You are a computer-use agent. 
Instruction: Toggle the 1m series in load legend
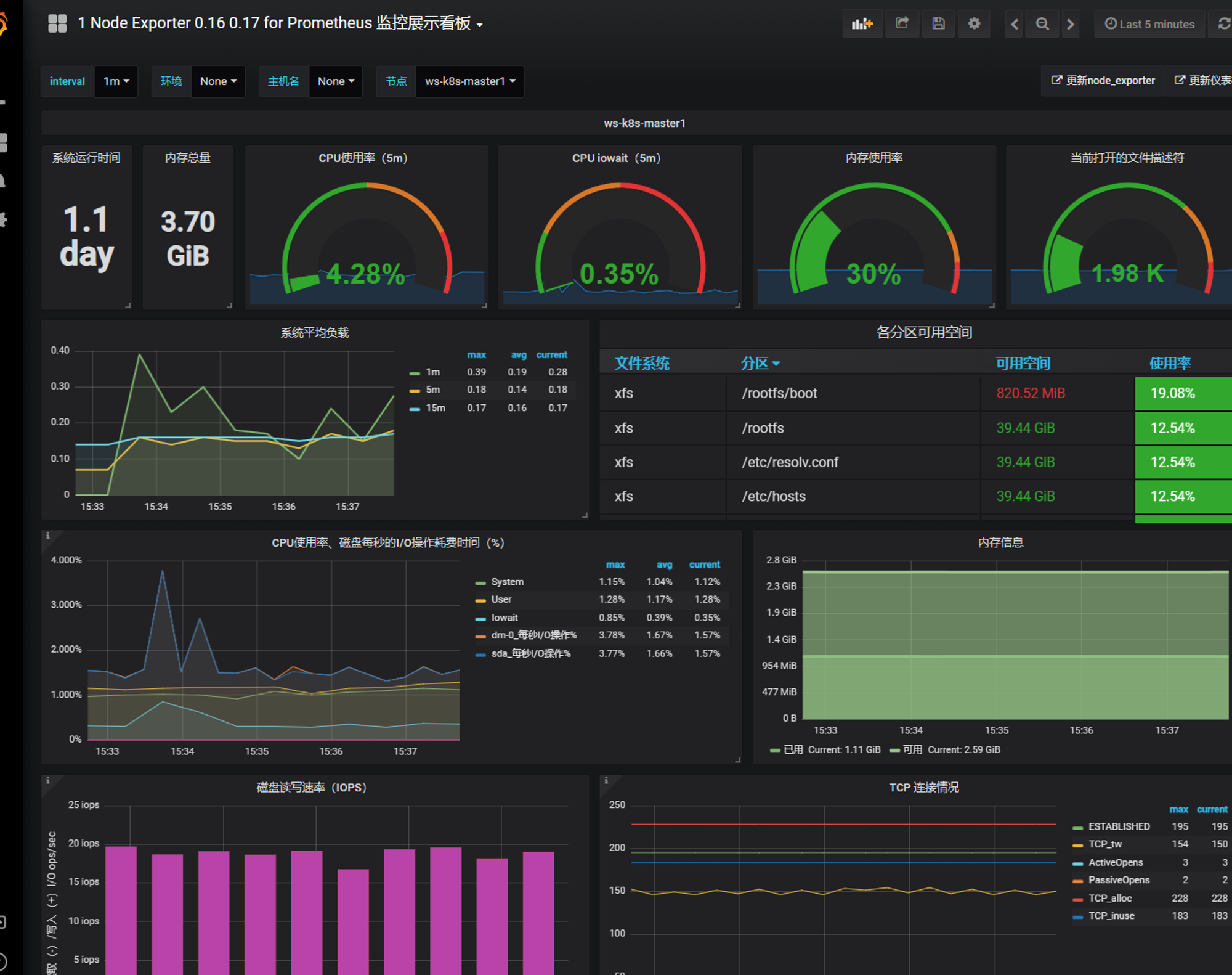pyautogui.click(x=432, y=372)
